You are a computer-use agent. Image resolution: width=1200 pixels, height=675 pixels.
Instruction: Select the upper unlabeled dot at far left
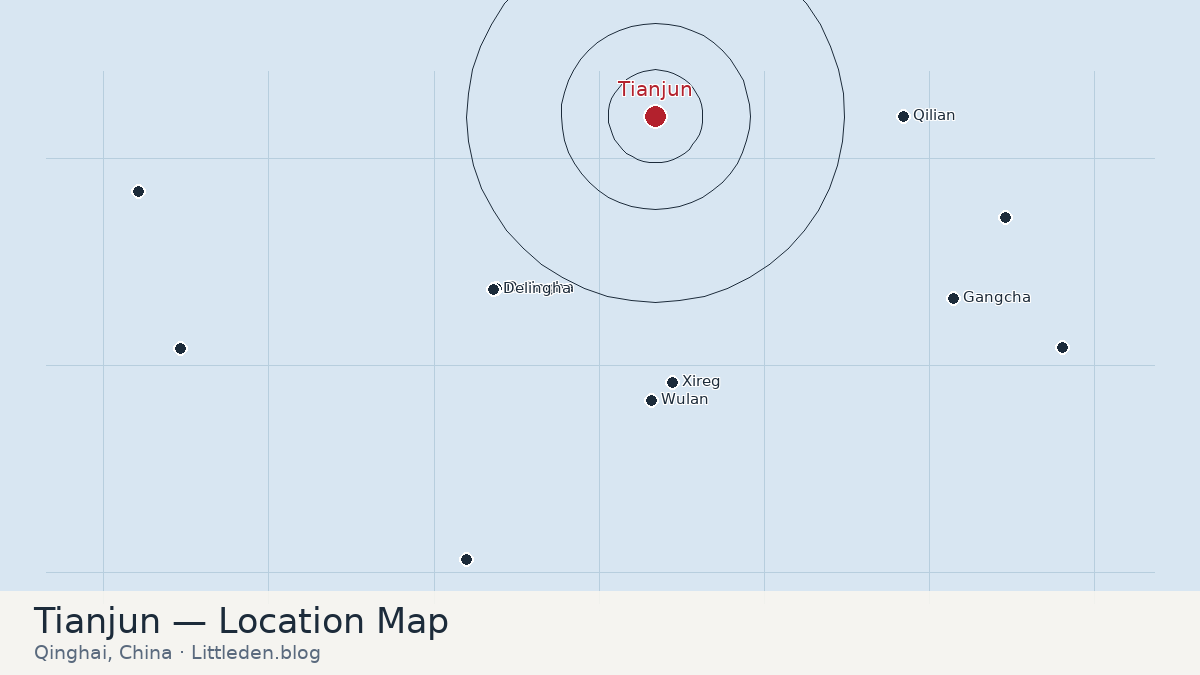(138, 191)
